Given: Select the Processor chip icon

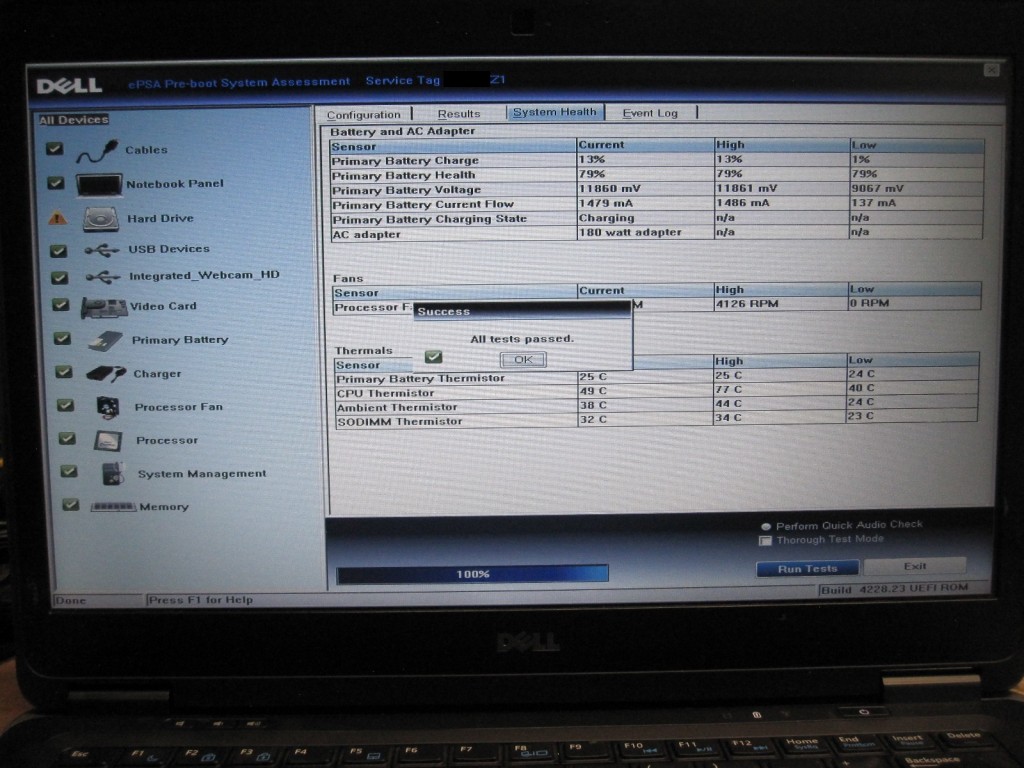Looking at the screenshot, I should point(108,441).
